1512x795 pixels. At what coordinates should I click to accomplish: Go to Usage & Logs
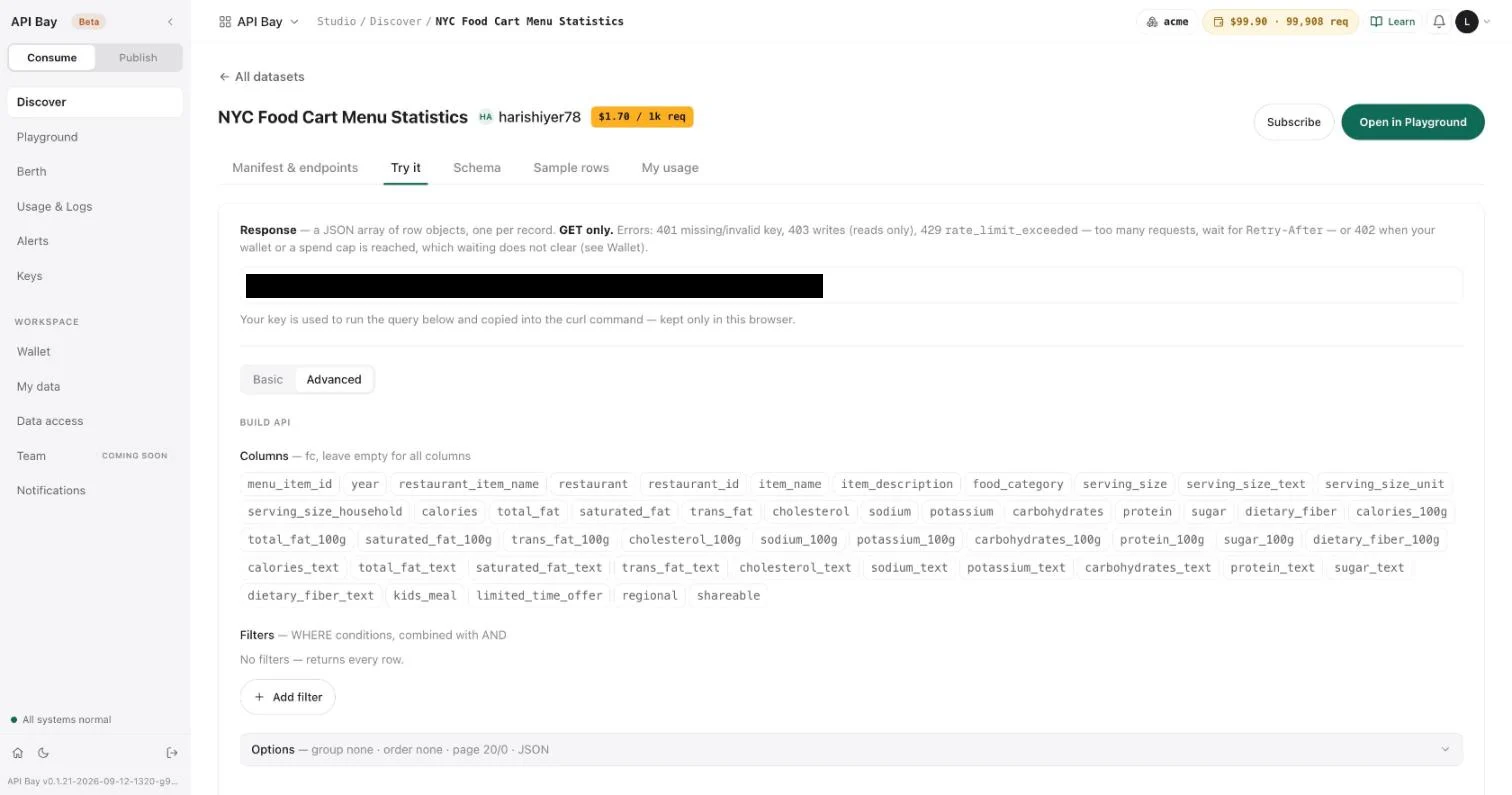point(95,206)
